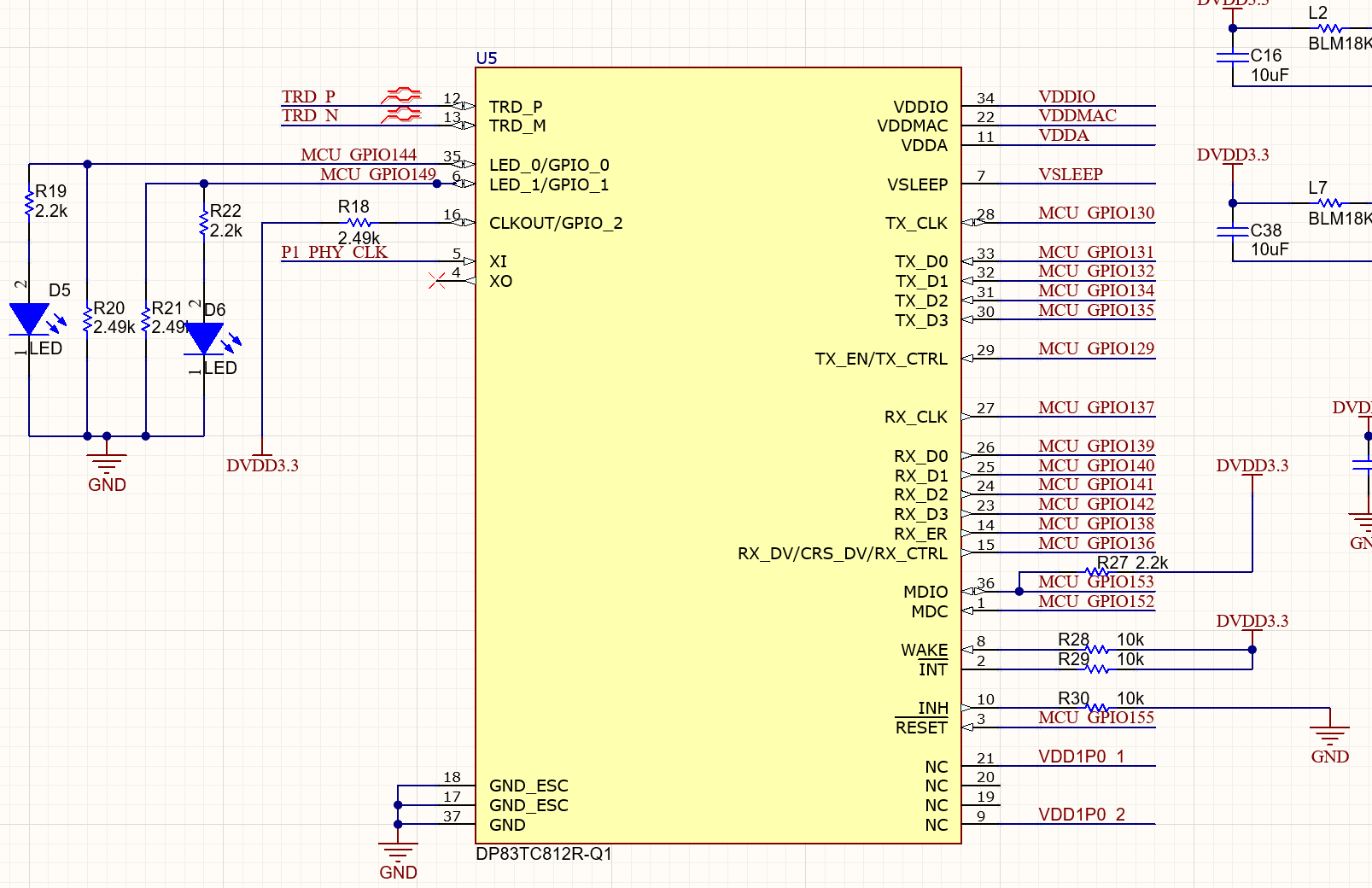The image size is (1372, 888).
Task: Select the MCU_GPIO149 net label
Action: [378, 174]
